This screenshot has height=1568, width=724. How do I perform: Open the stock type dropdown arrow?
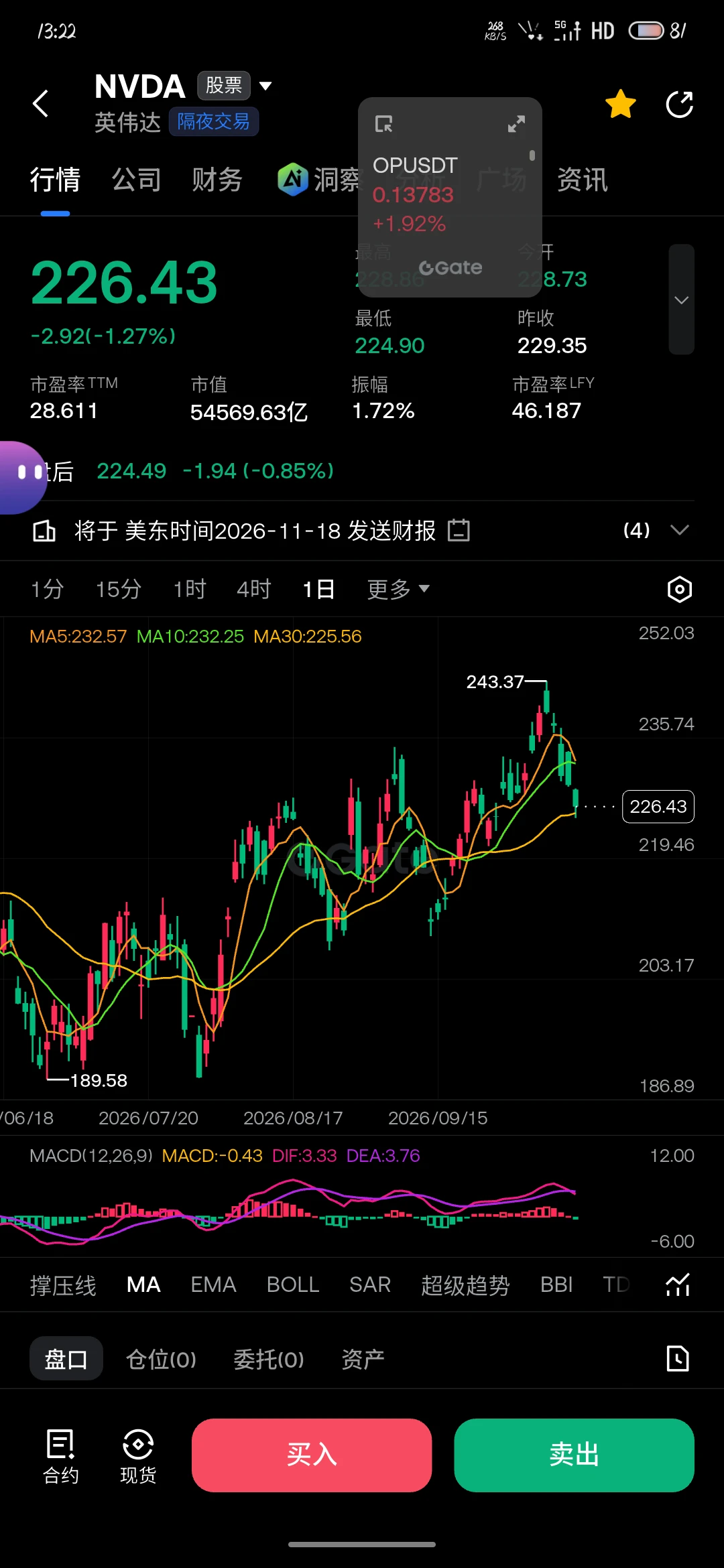(265, 86)
